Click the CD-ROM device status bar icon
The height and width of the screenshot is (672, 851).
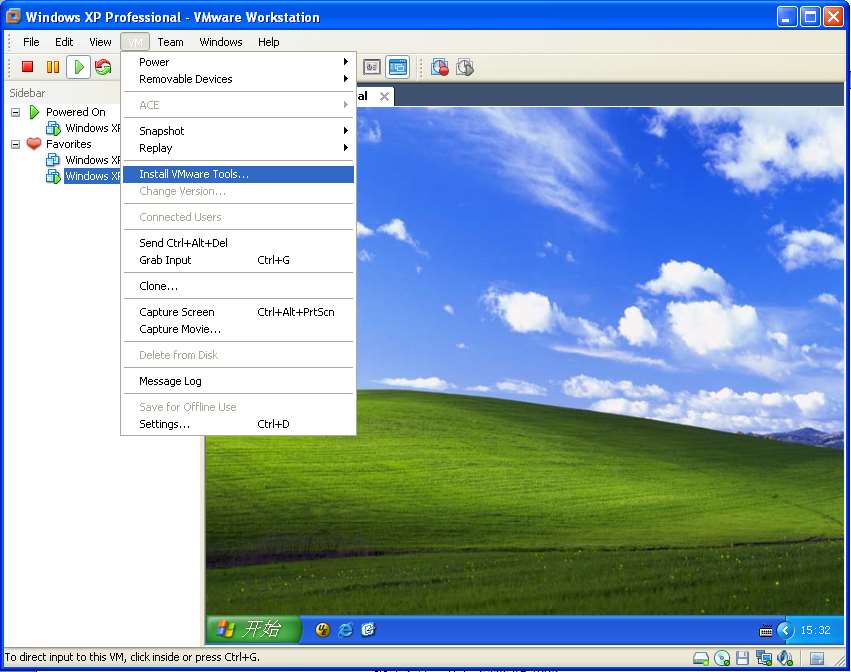pos(722,658)
